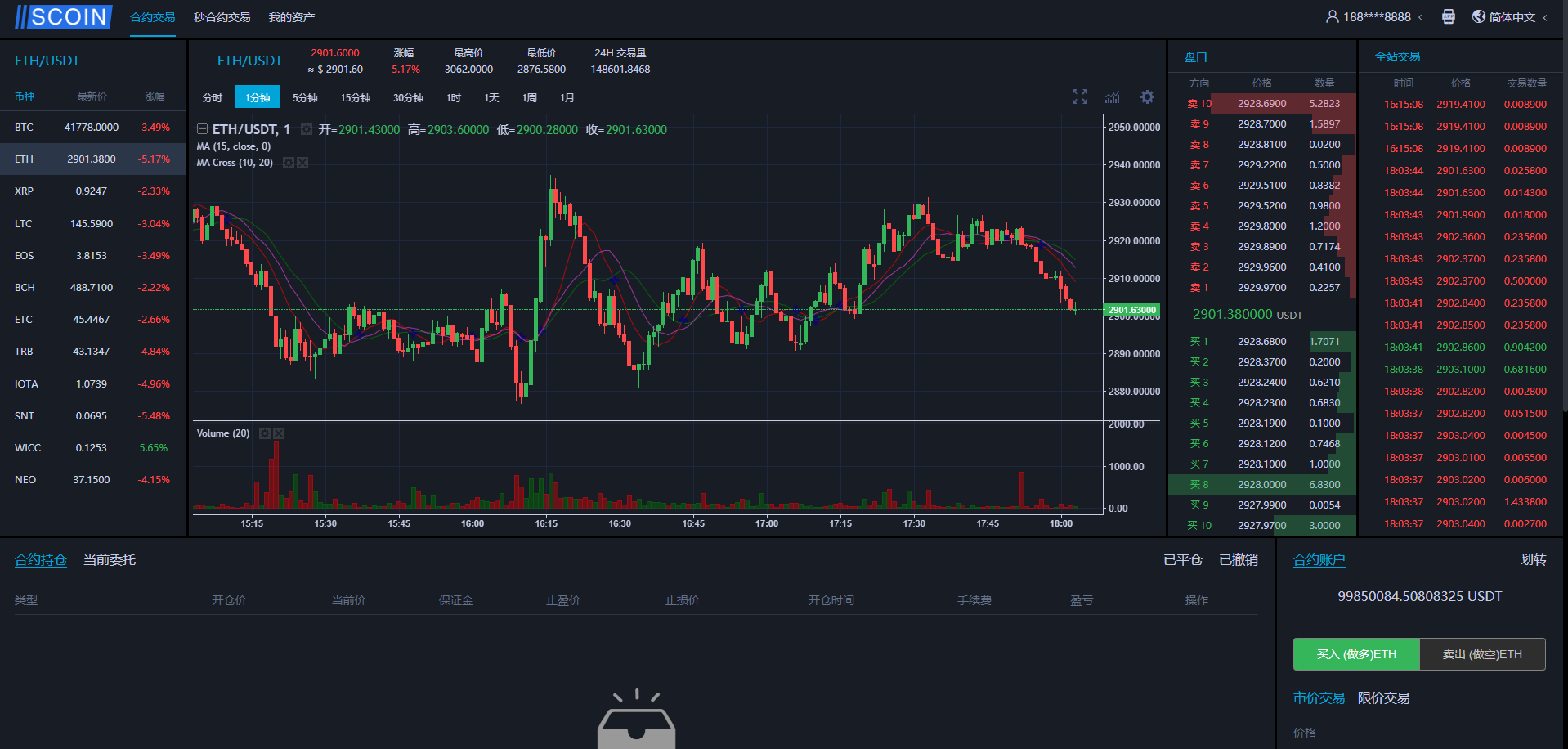
Task: Select the BTC row in the coin list
Action: click(92, 128)
